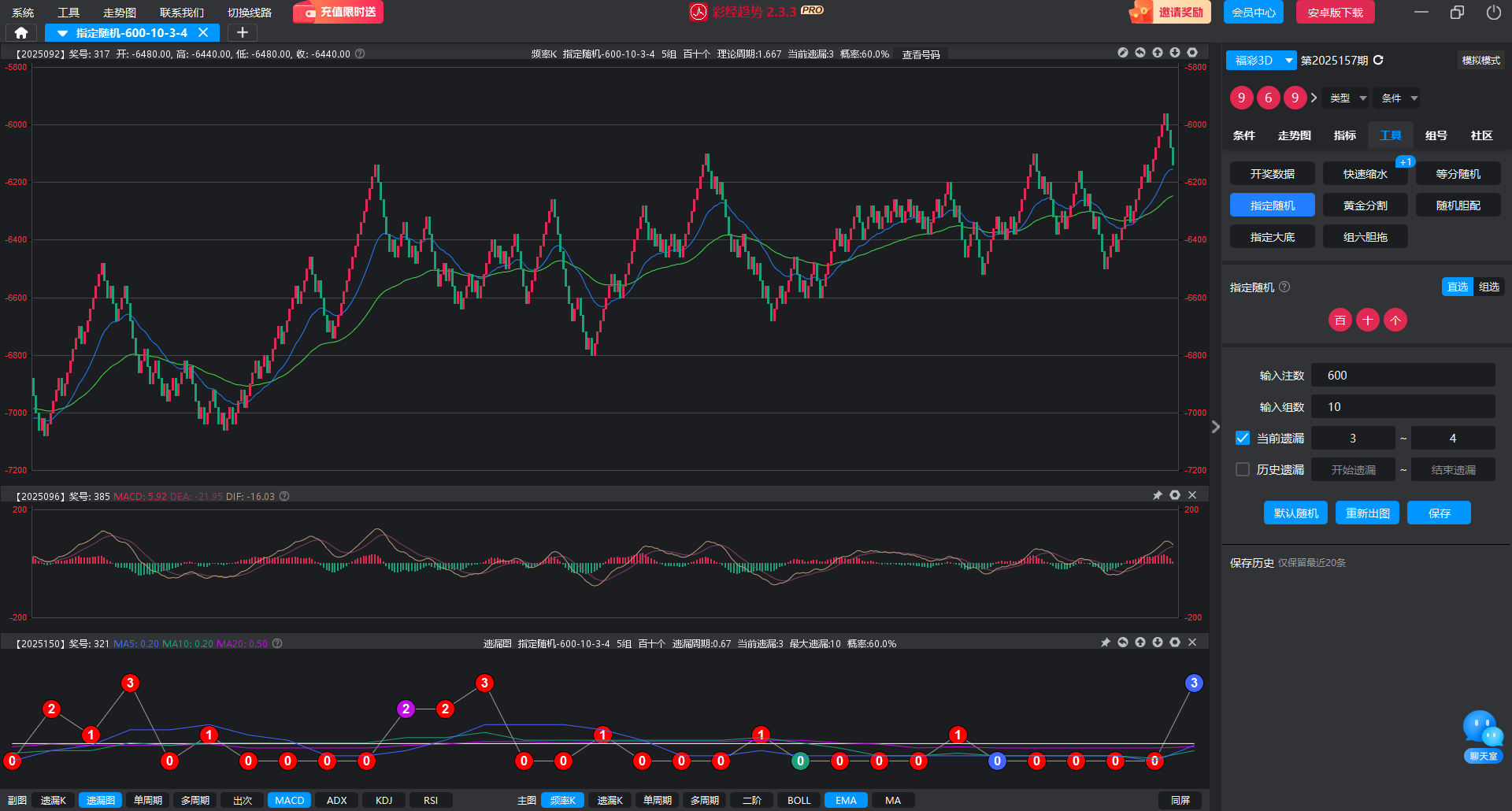Pin the MACD sub-chart panel
This screenshot has height=811, width=1512.
[x=1158, y=495]
